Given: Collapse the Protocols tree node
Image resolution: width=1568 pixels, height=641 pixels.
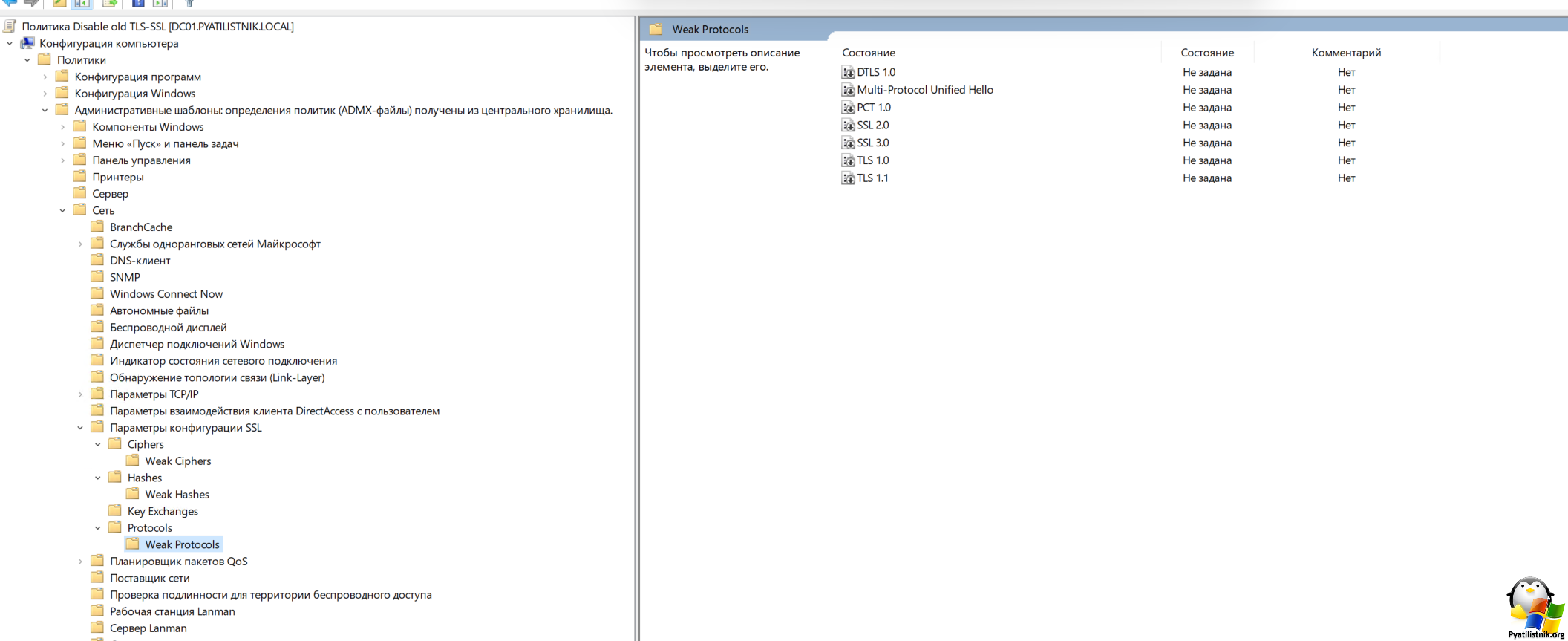Looking at the screenshot, I should pyautogui.click(x=98, y=528).
